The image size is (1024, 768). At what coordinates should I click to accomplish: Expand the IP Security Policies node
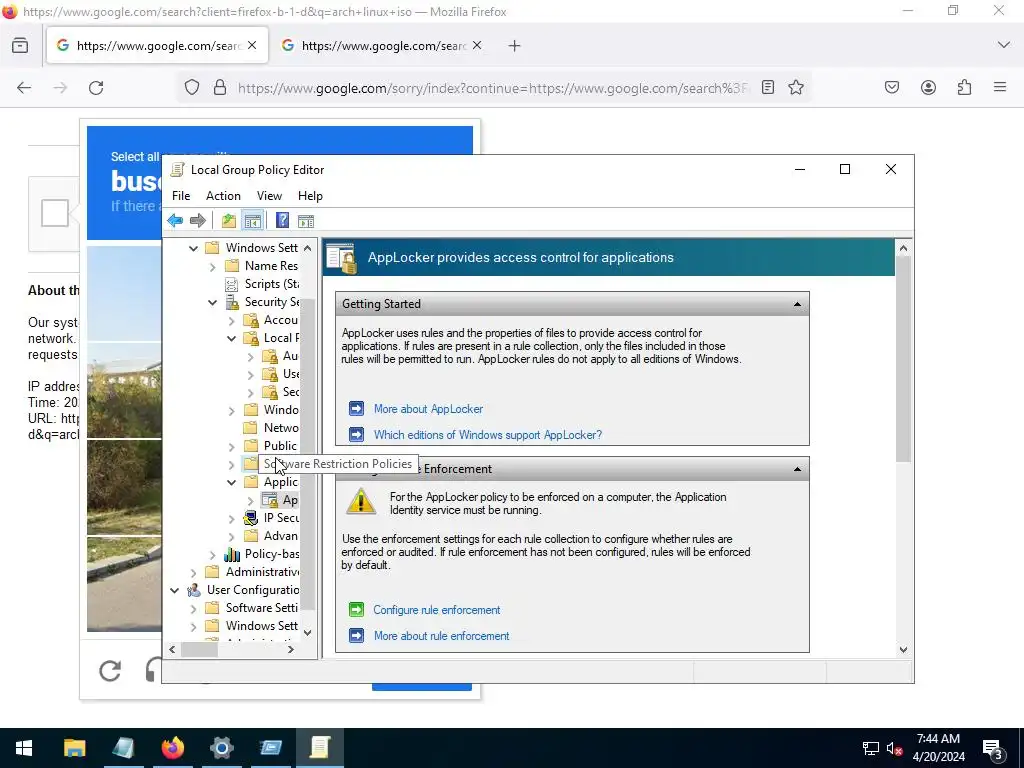[231, 519]
